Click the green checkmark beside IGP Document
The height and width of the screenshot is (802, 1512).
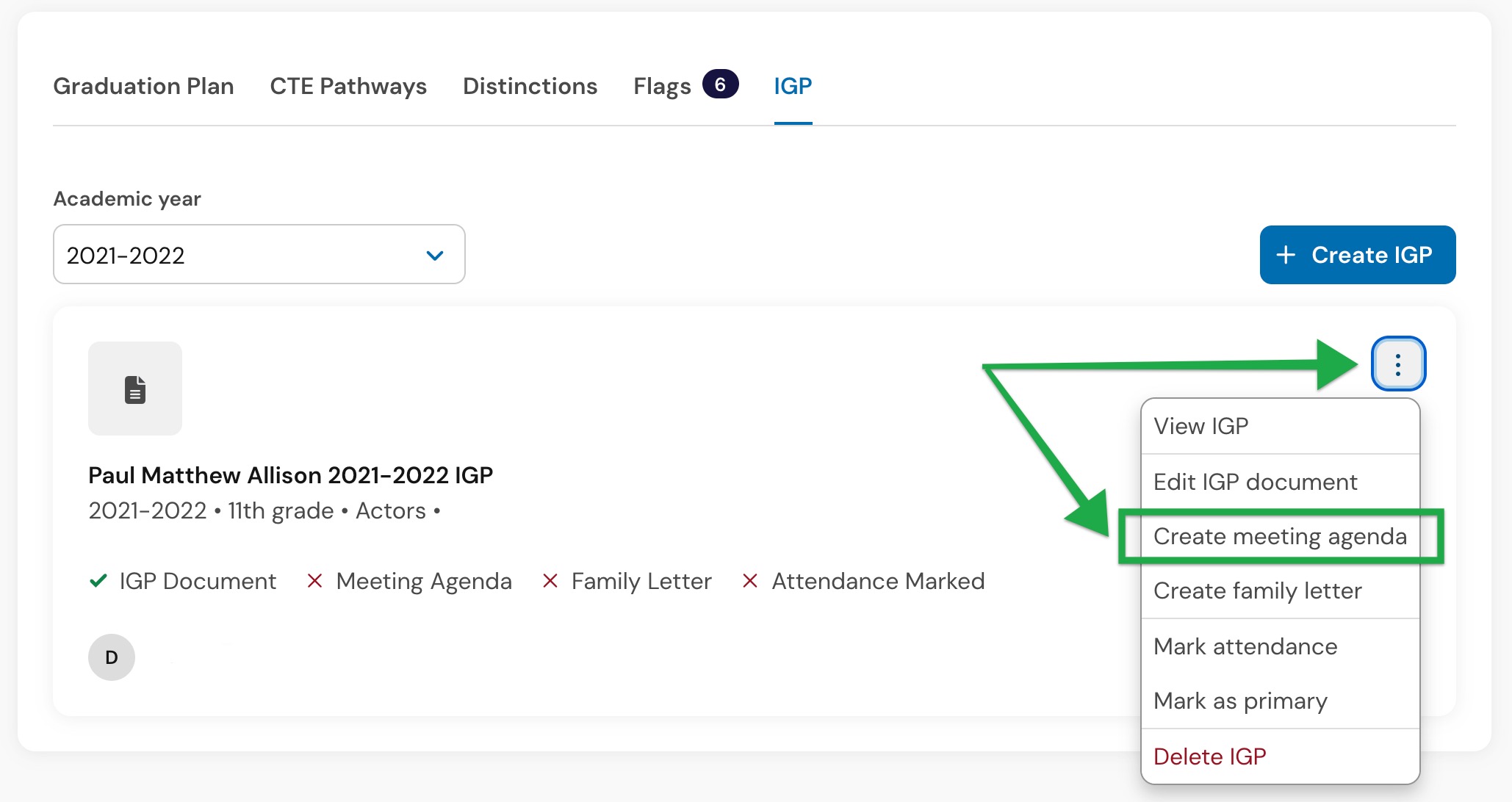click(x=98, y=581)
